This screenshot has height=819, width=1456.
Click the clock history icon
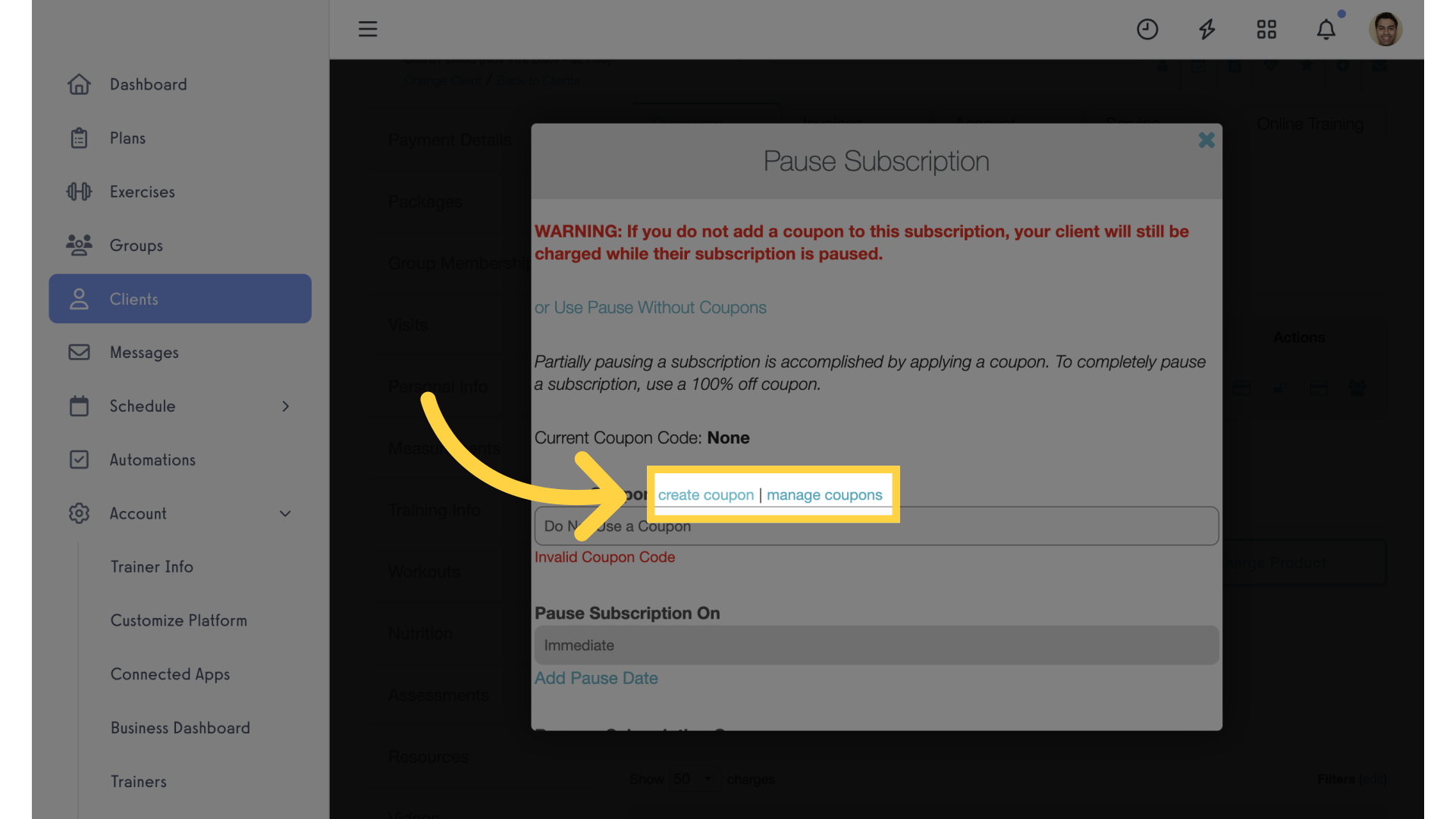[x=1147, y=29]
